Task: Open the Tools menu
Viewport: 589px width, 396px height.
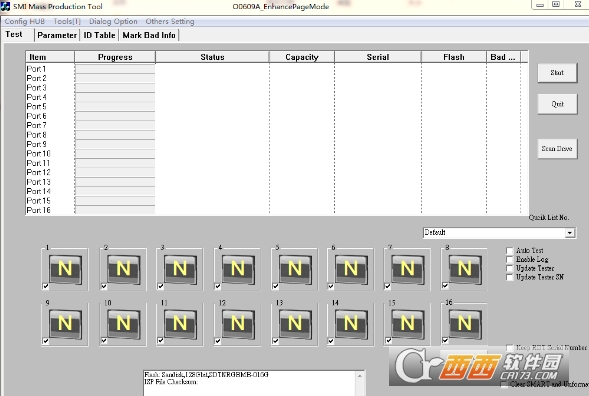Action: (67, 21)
